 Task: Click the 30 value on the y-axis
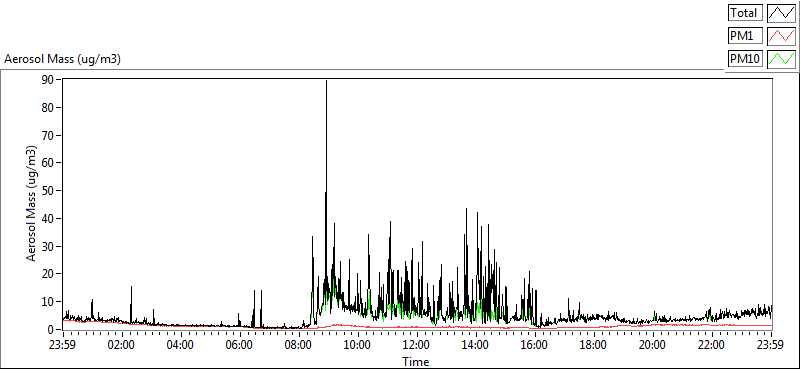tap(48, 246)
